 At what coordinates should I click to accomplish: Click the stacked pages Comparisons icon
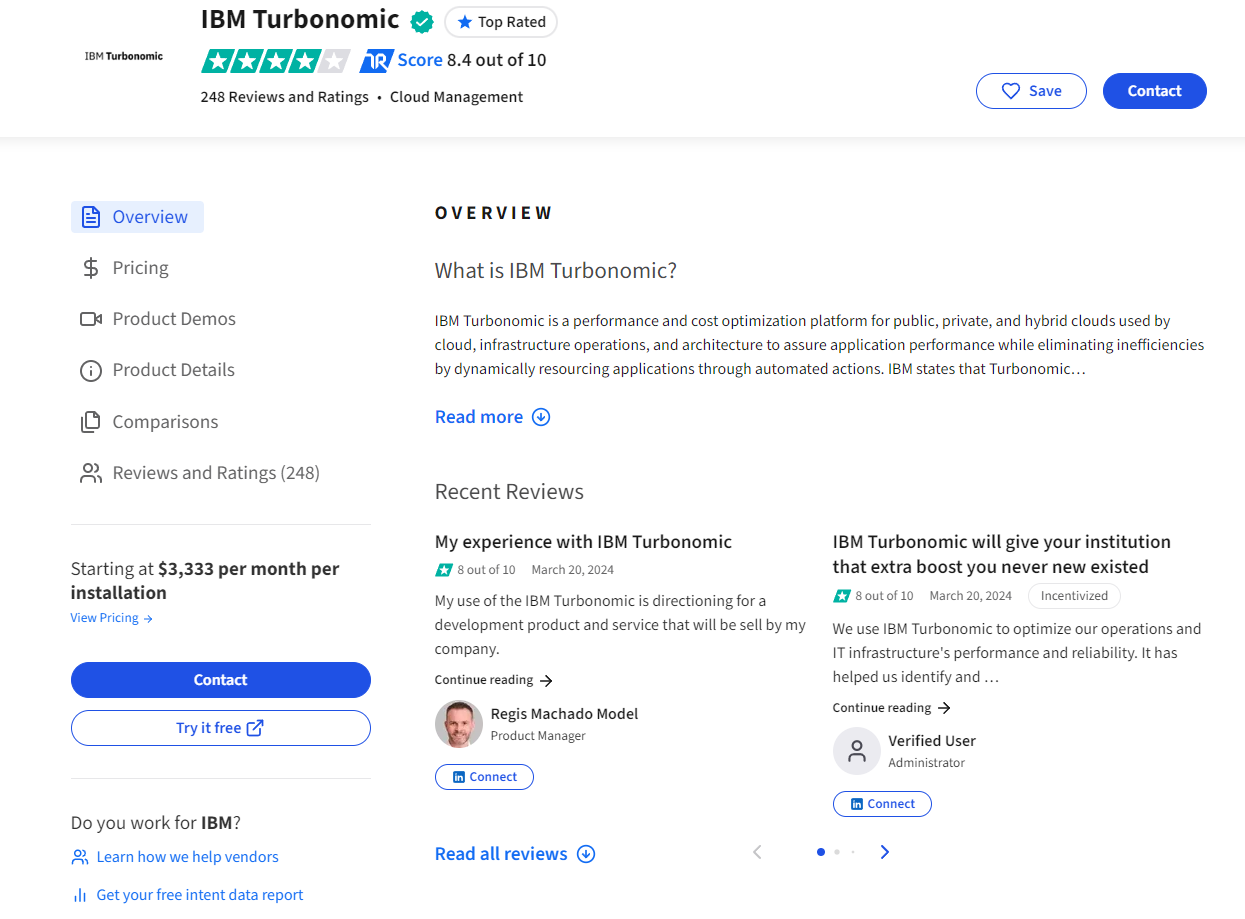(91, 422)
